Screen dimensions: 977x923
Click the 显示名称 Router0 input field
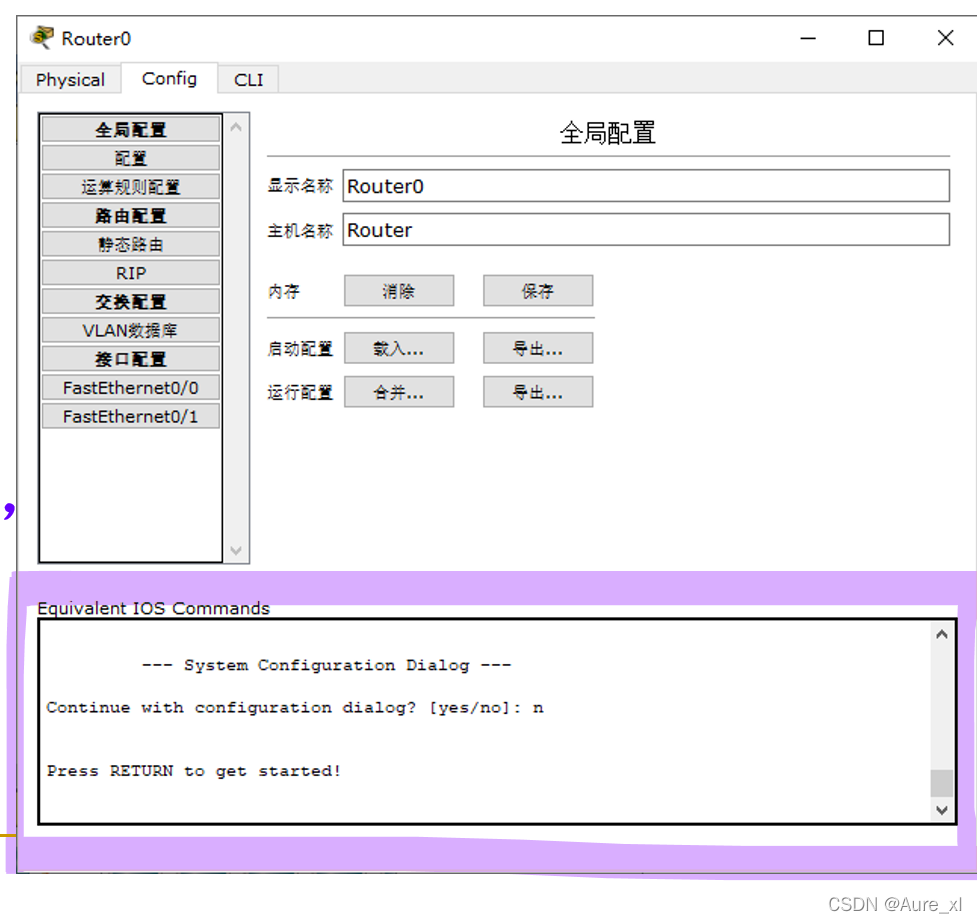coord(646,186)
